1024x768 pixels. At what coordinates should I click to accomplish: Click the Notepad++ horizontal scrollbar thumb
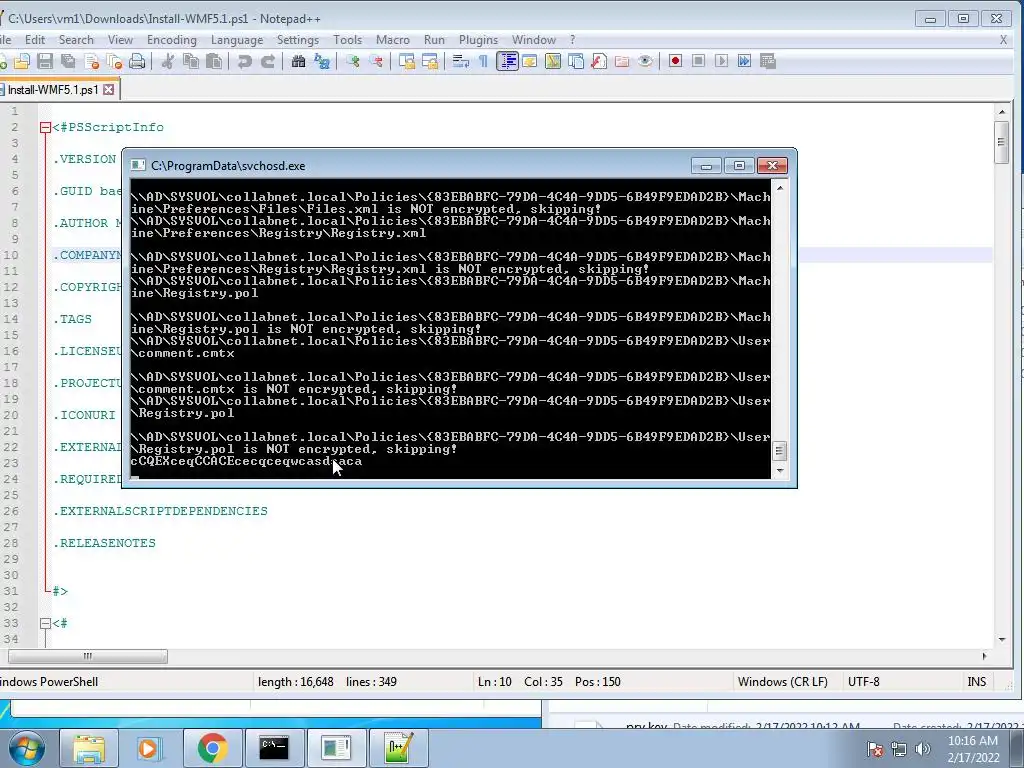coord(88,656)
